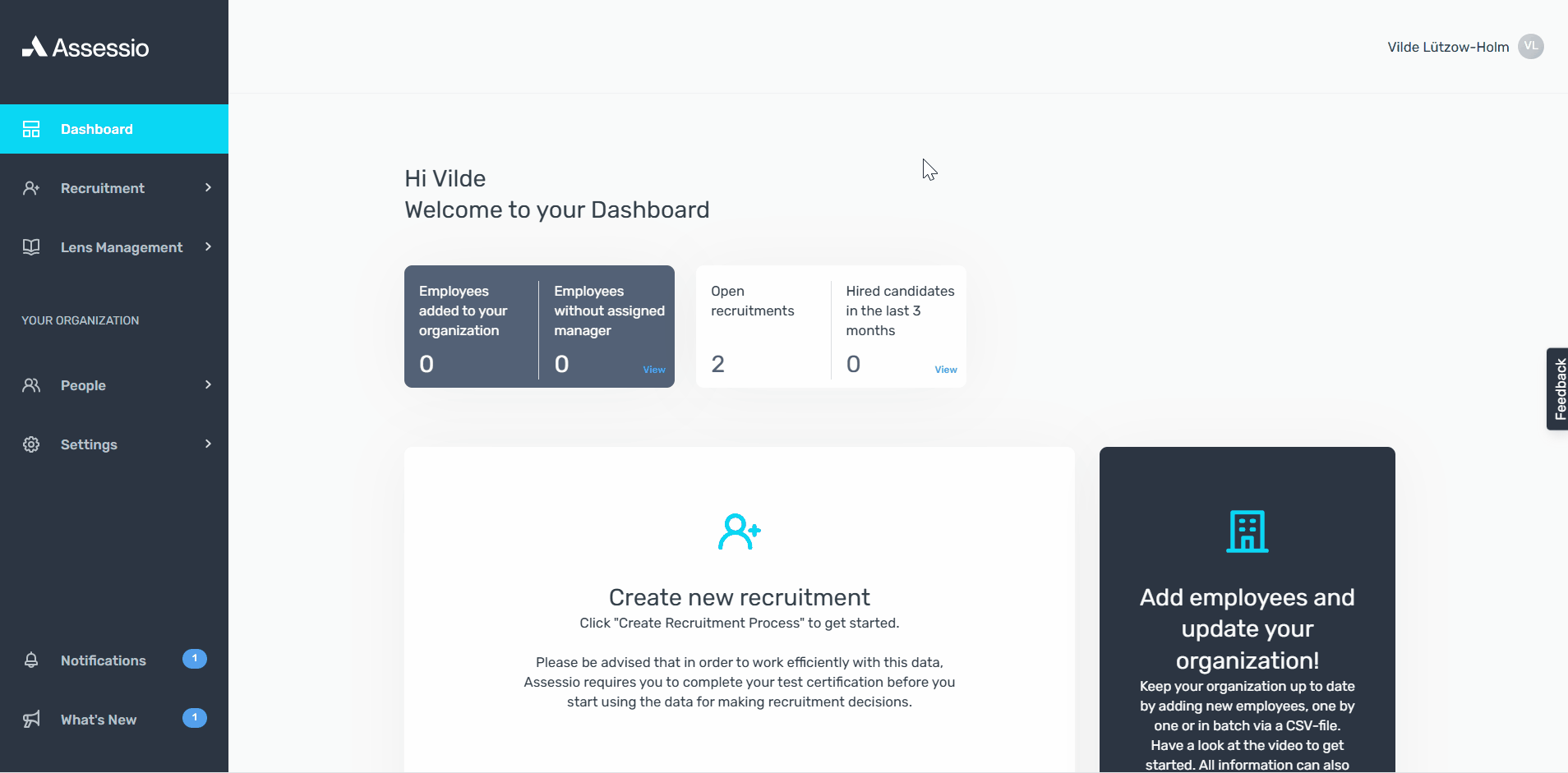Switch to the Dashboard tab

96,129
